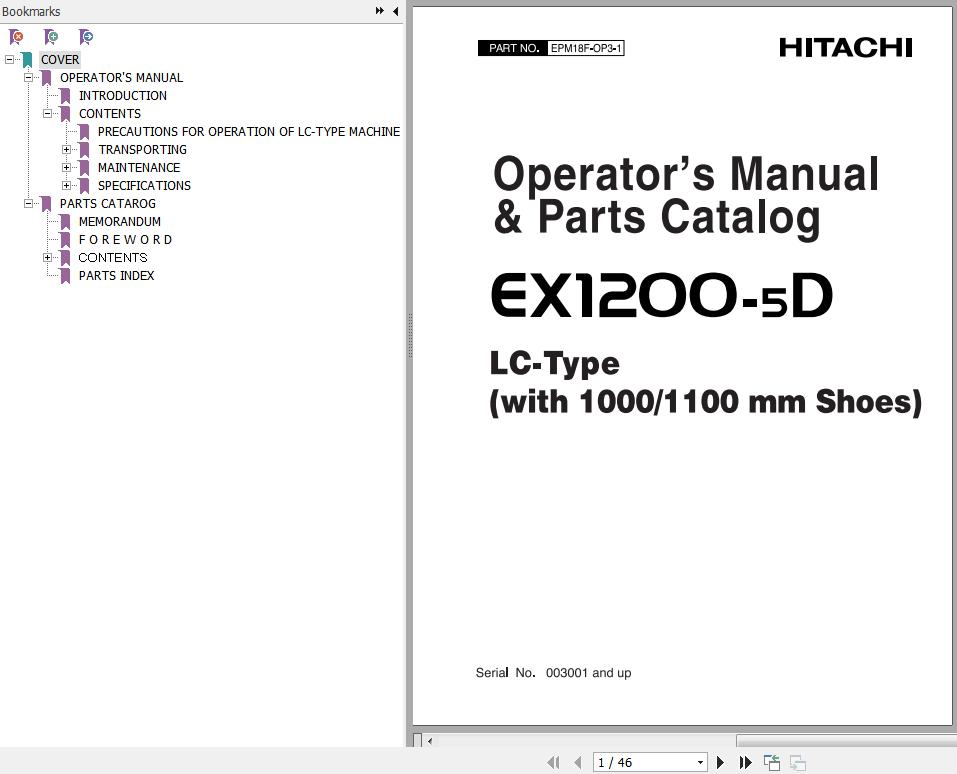Collapse the CONTENTS node under OPERATOR'S MANUAL
This screenshot has height=774, width=957.
(x=47, y=114)
